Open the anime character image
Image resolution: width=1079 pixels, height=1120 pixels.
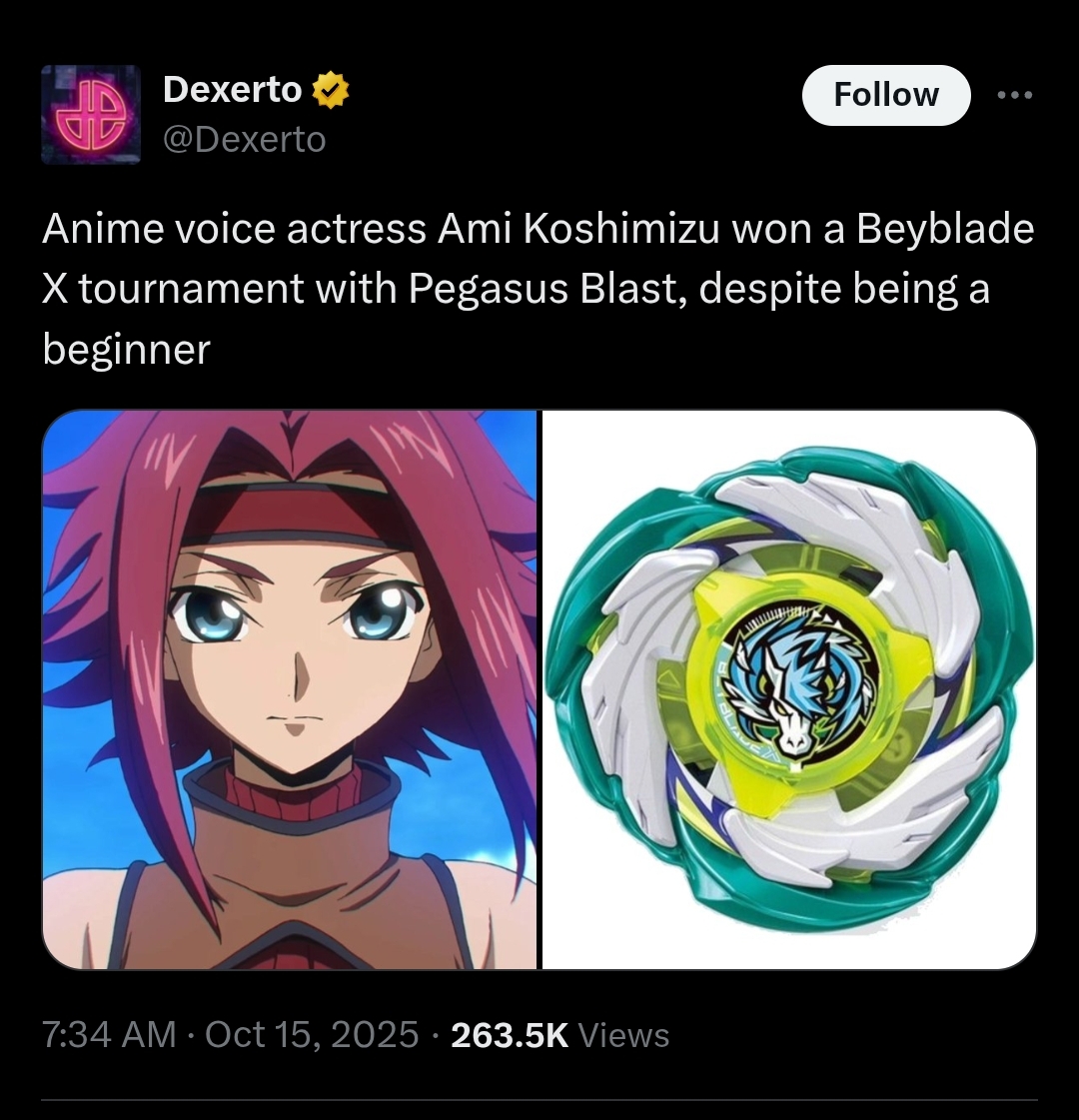tap(289, 689)
